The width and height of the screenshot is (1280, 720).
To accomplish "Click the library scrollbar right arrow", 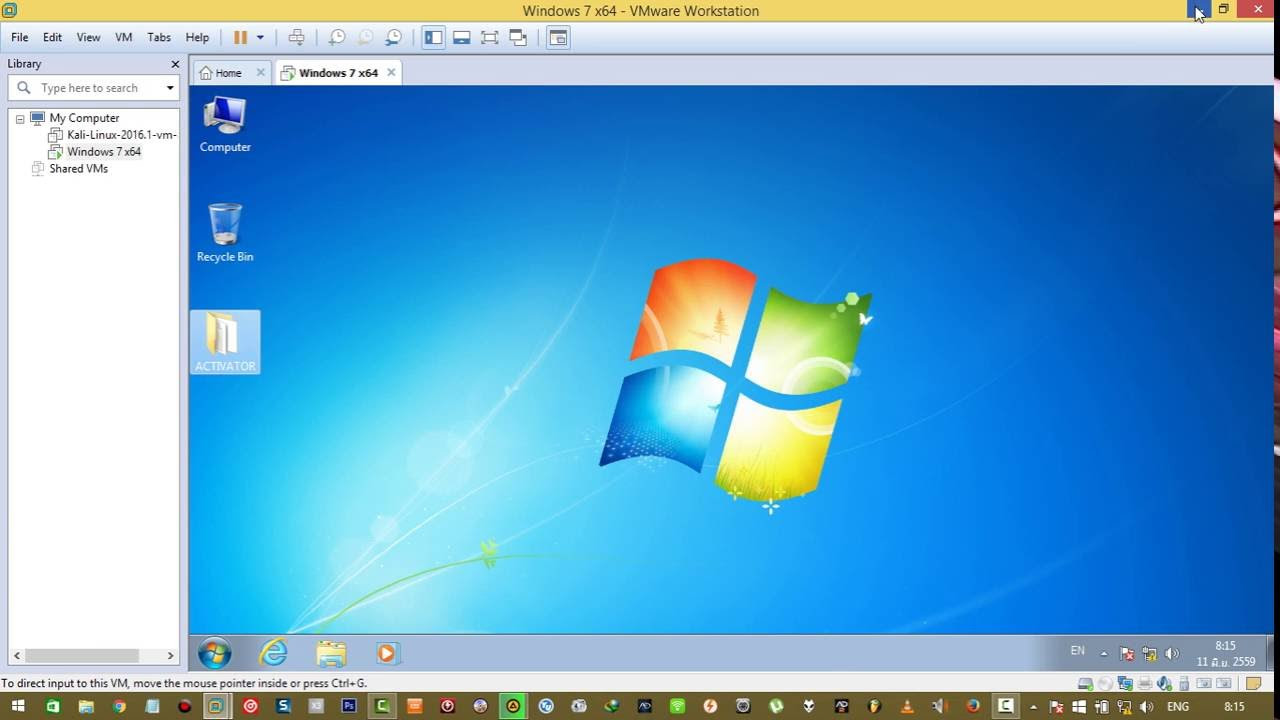I will click(170, 656).
